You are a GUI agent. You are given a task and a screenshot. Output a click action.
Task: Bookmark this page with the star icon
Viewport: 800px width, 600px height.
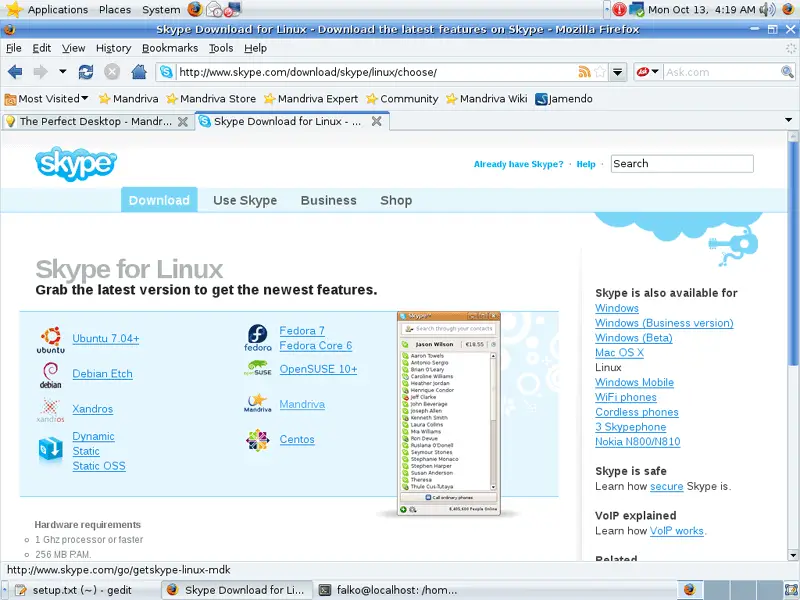(600, 72)
